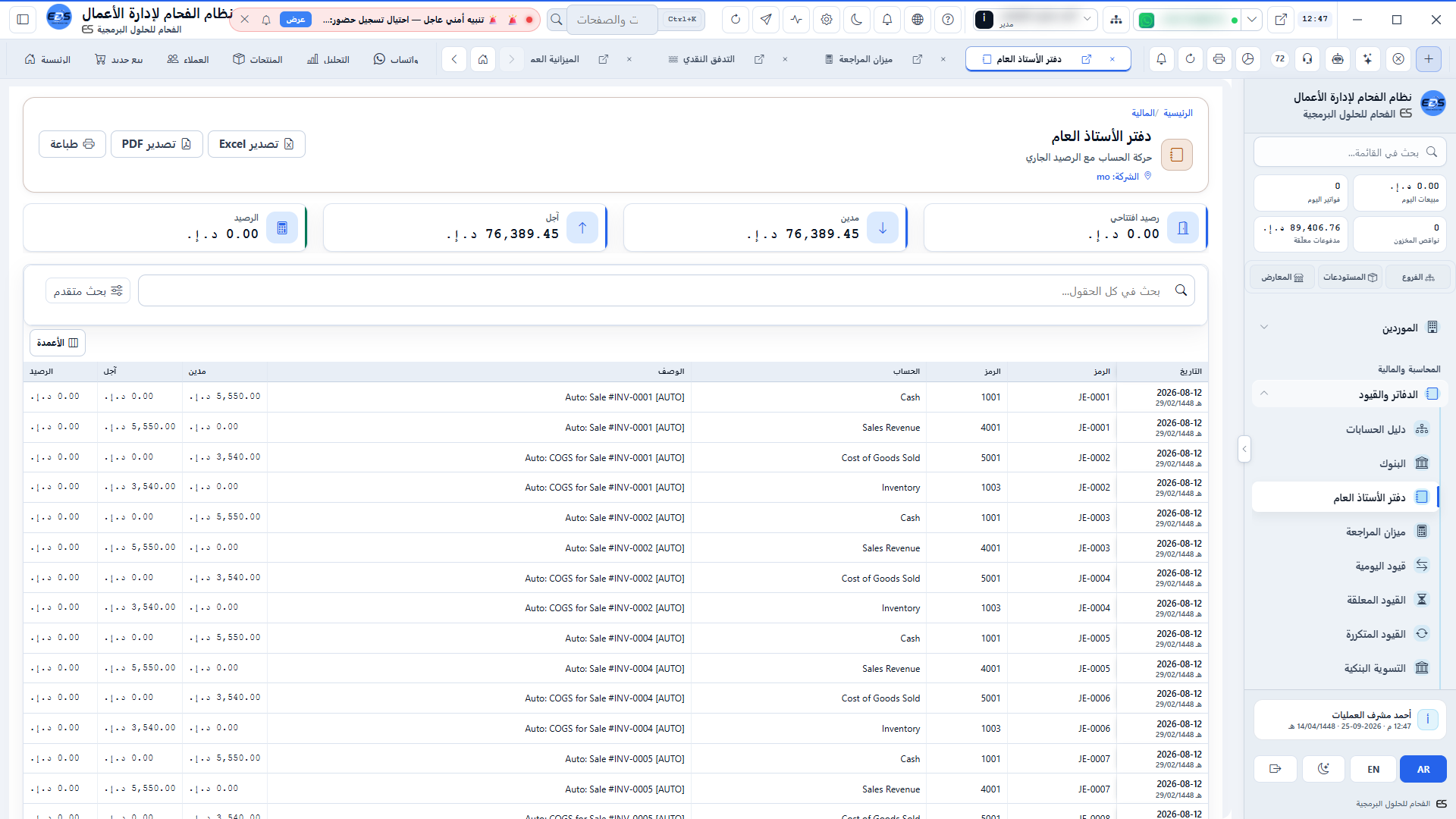
Task: Click the sparkle AI assistant icon
Action: pos(1368,59)
